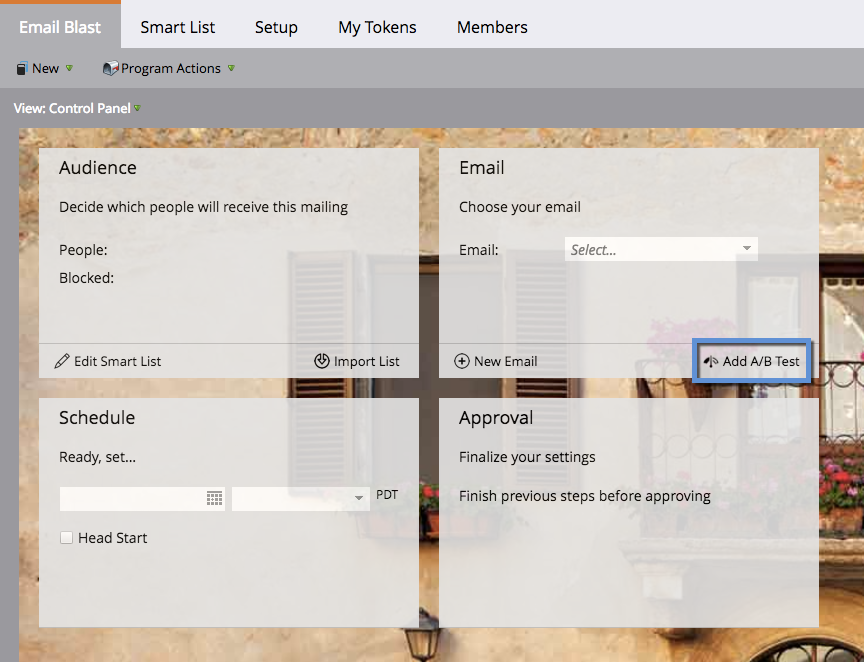Open the View: Control Panel dropdown
864x662 pixels.
point(77,108)
